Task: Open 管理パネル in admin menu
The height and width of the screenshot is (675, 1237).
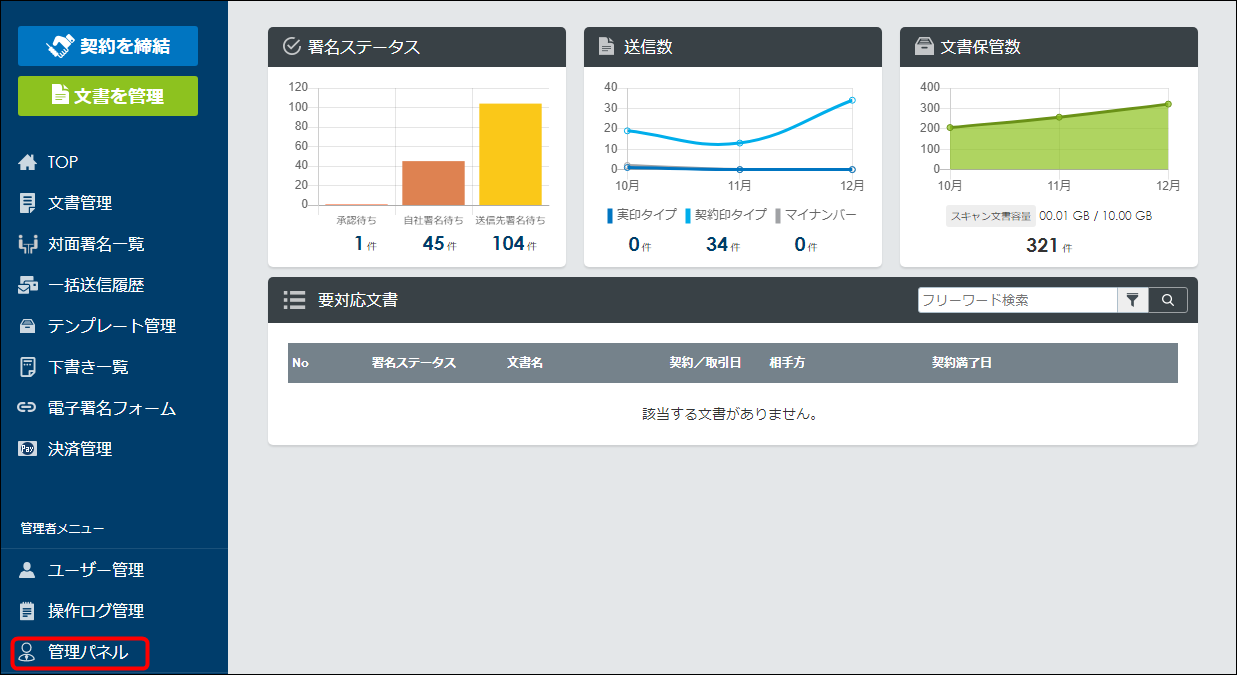Action: coord(87,653)
